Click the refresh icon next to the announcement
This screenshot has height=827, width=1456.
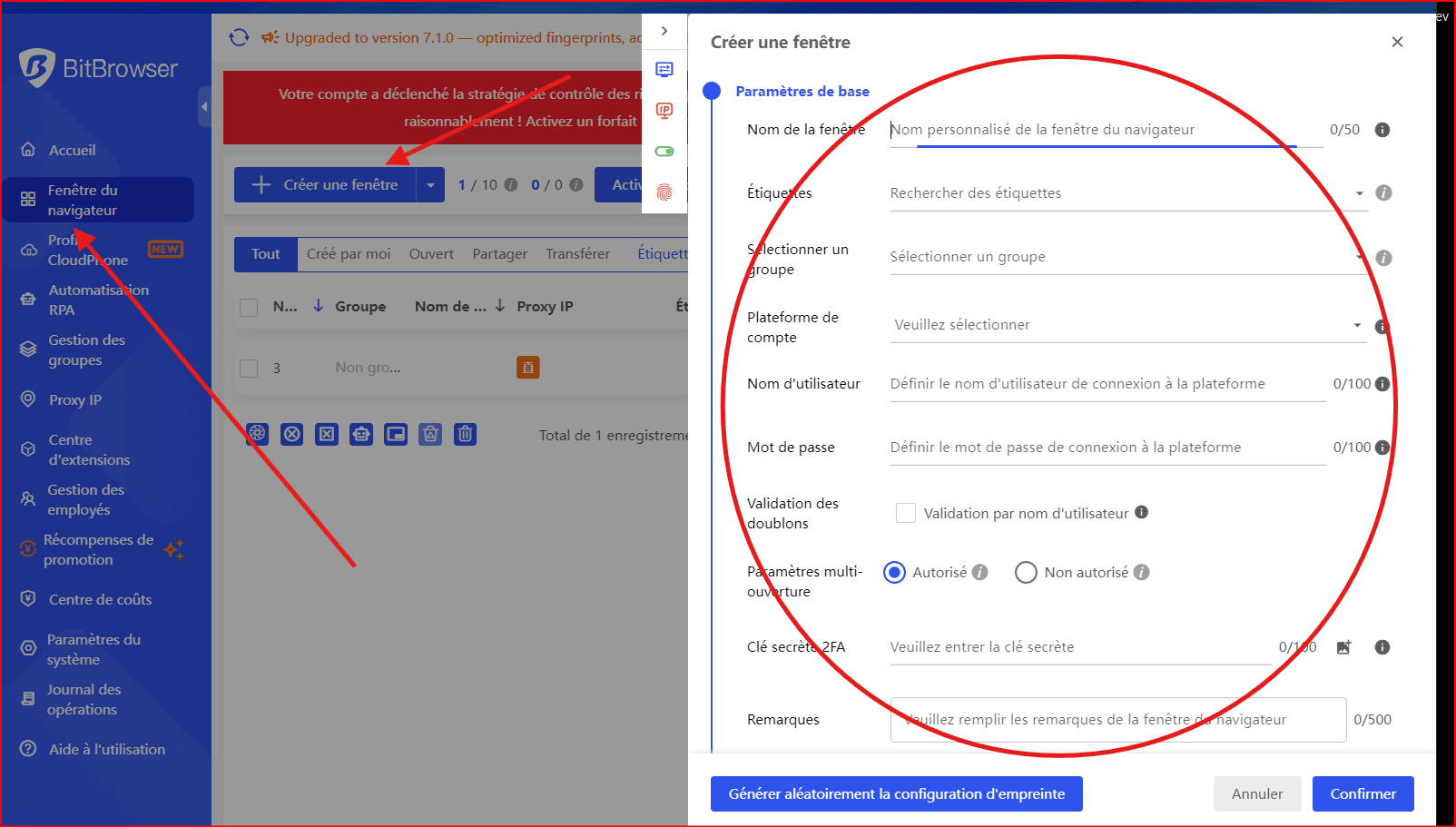pos(239,37)
